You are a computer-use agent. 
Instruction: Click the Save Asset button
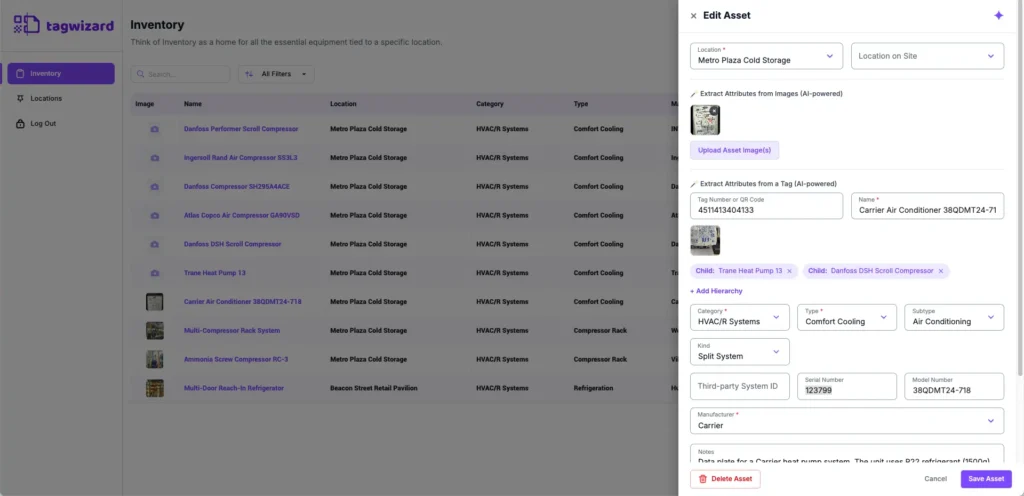click(x=986, y=479)
